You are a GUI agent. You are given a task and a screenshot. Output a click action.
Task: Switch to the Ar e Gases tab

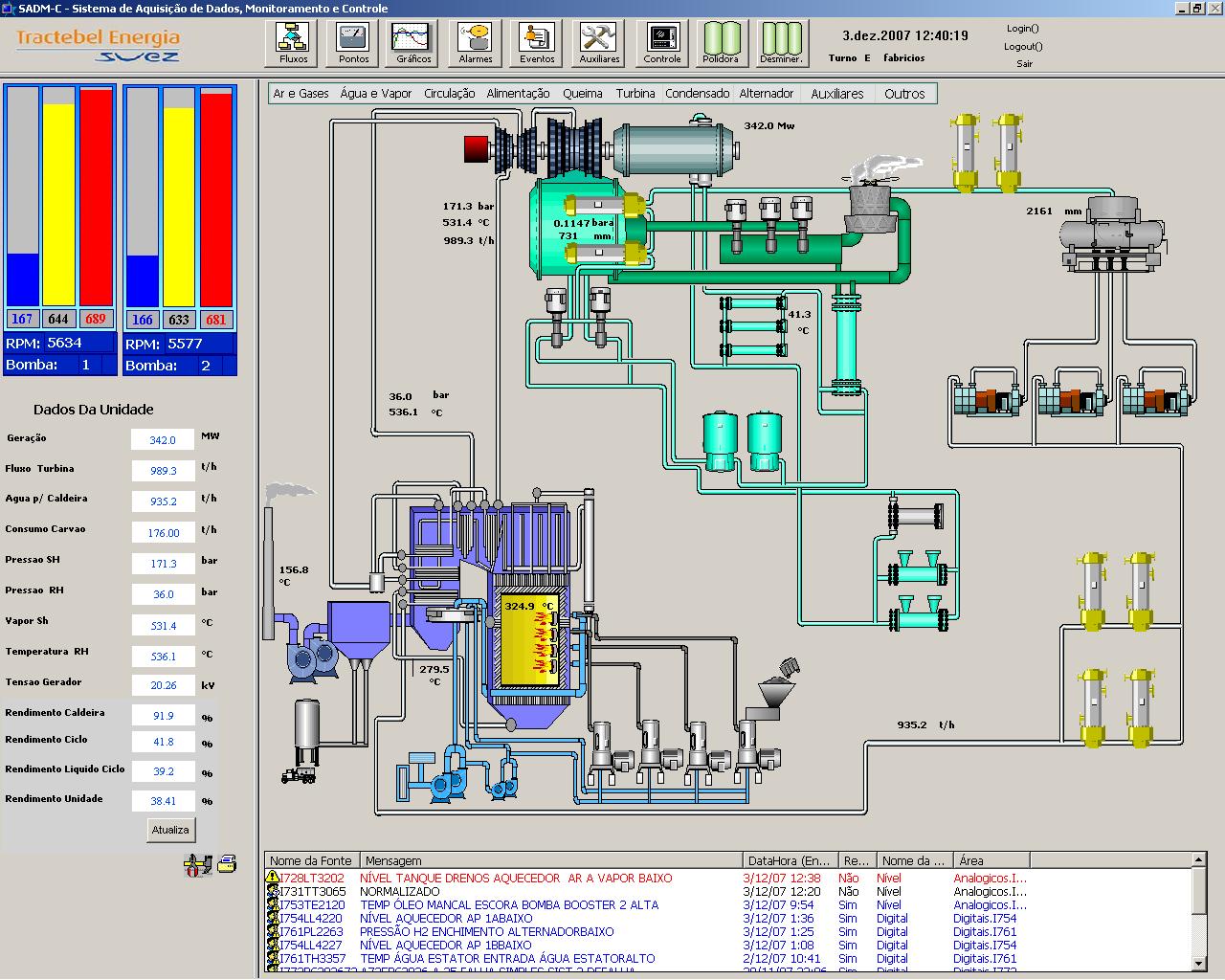click(301, 94)
